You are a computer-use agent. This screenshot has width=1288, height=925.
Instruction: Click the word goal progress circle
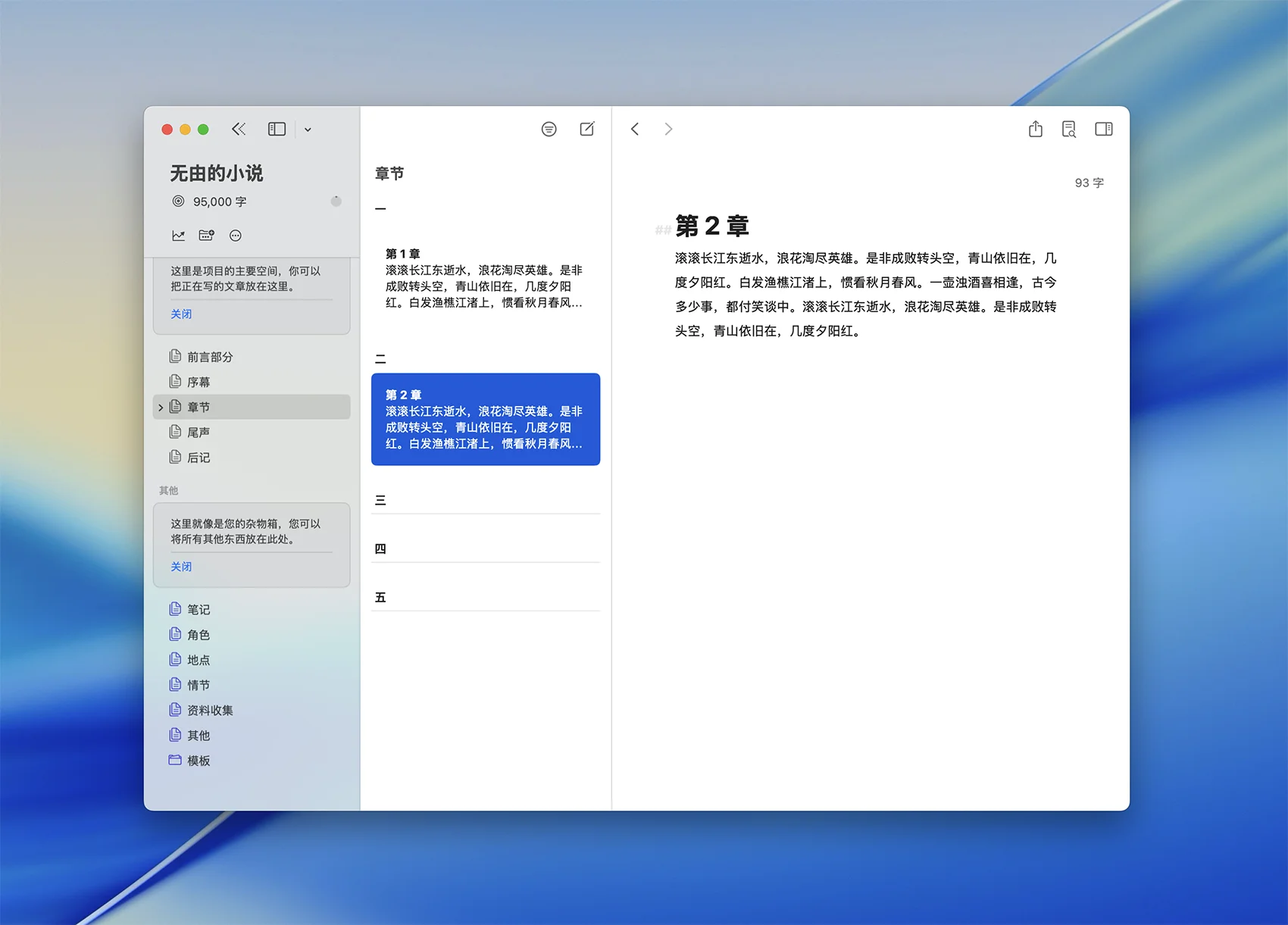click(x=336, y=202)
